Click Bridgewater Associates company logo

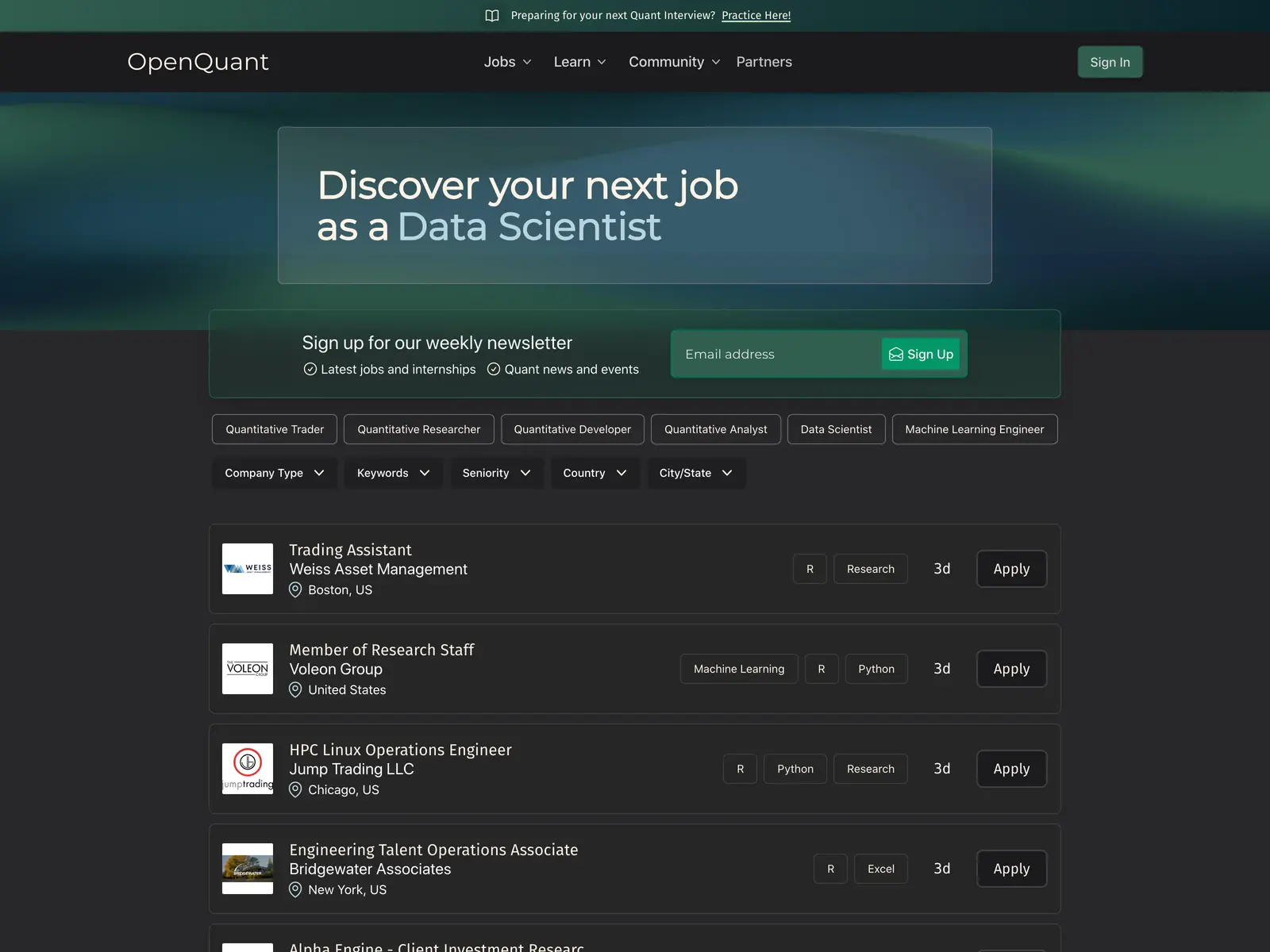[248, 869]
